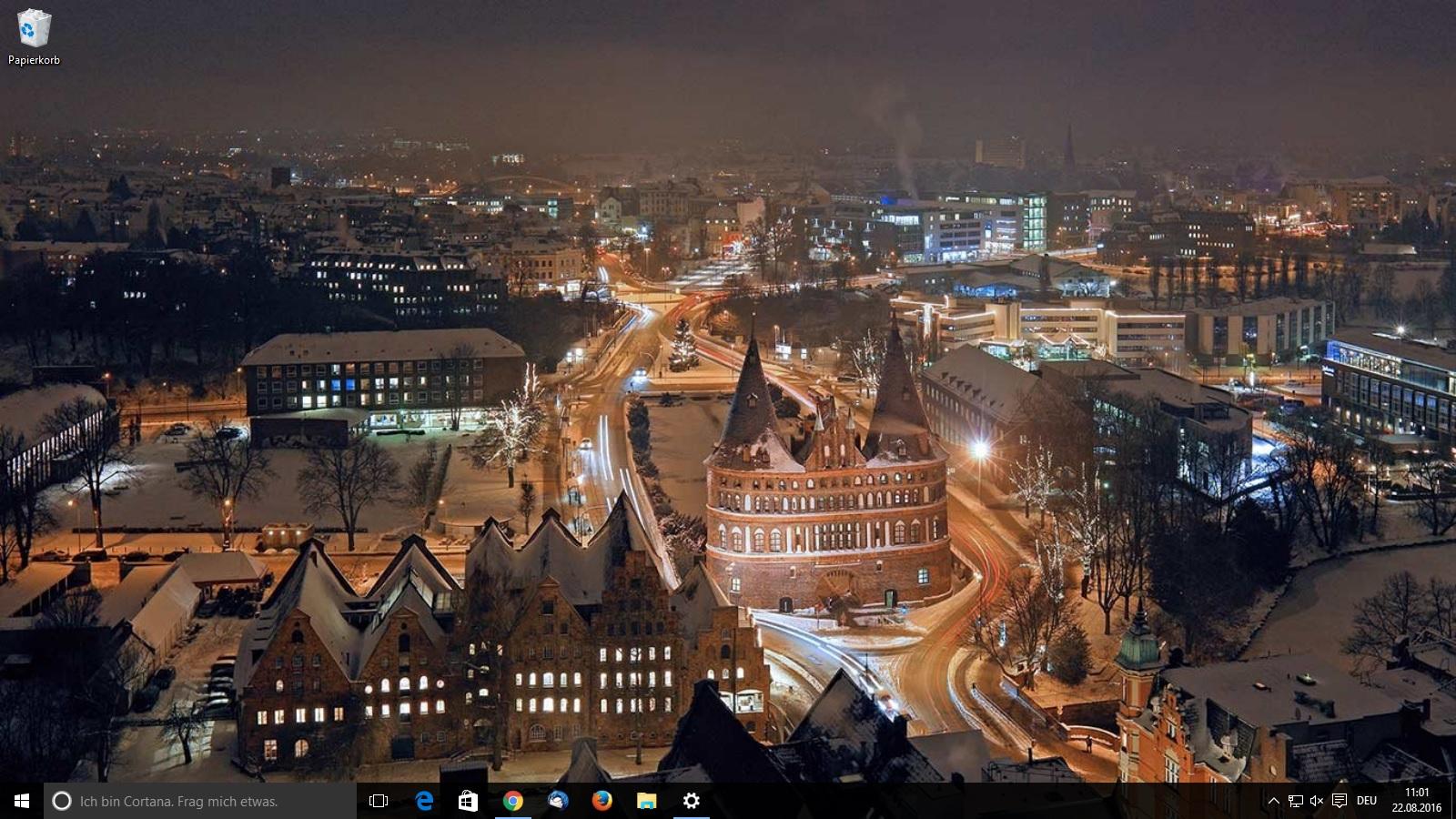Image resolution: width=1456 pixels, height=819 pixels.
Task: Open the network status tray icon
Action: click(1295, 801)
